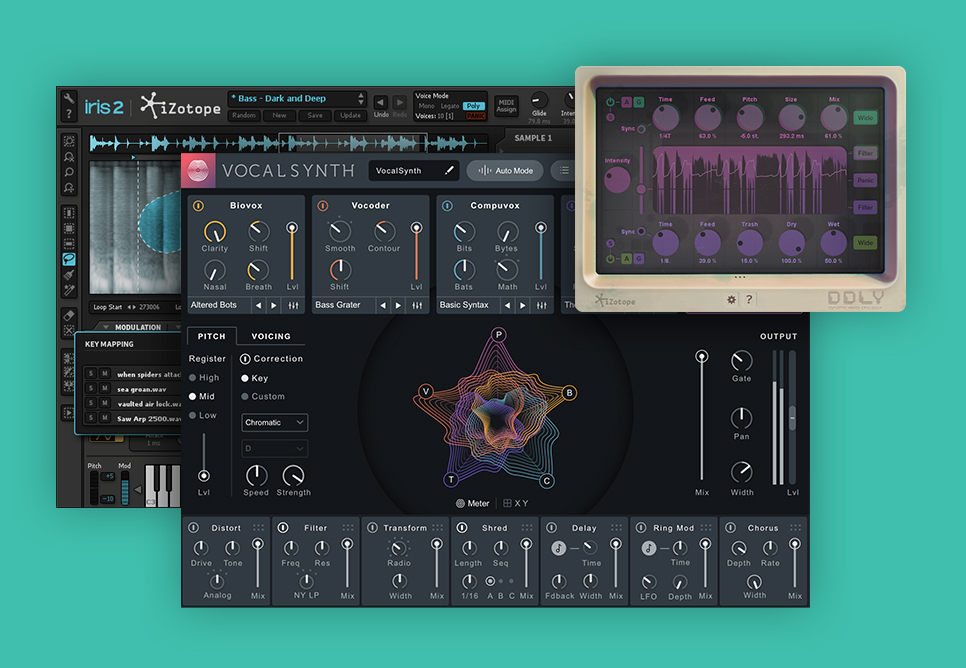
Task: Switch to the Pitch tab
Action: [x=211, y=336]
